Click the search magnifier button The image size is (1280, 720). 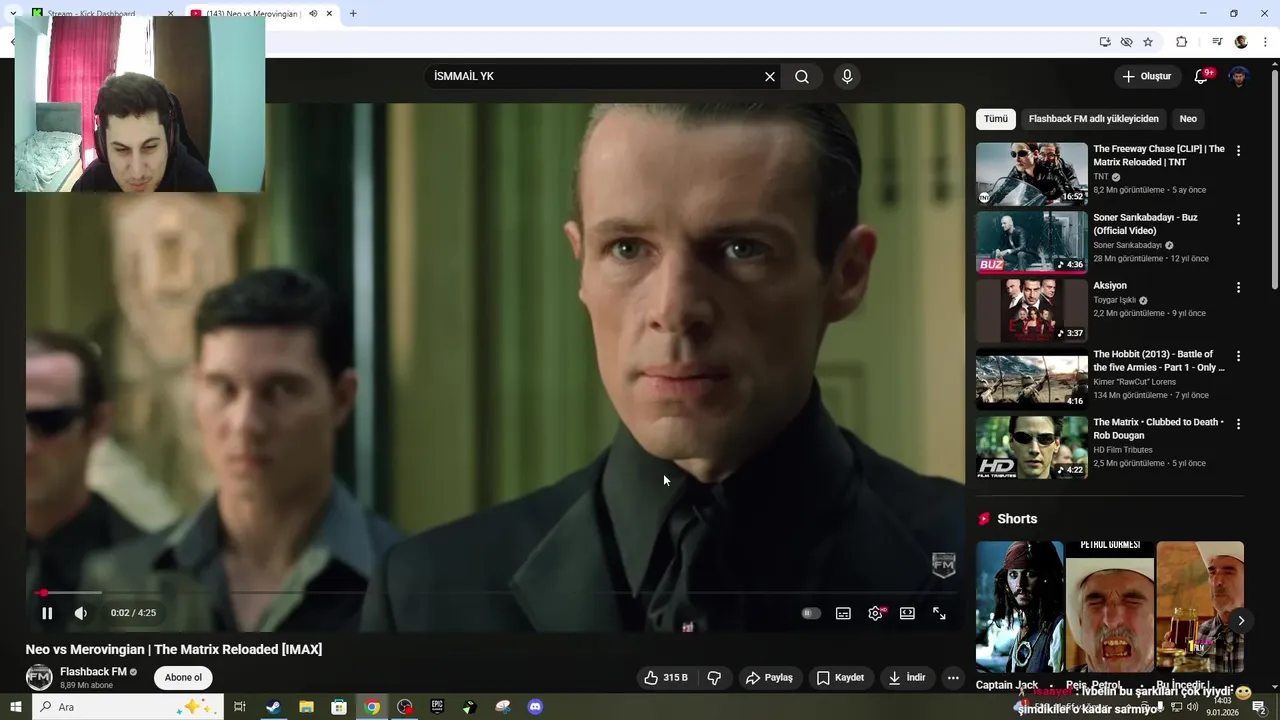point(802,77)
